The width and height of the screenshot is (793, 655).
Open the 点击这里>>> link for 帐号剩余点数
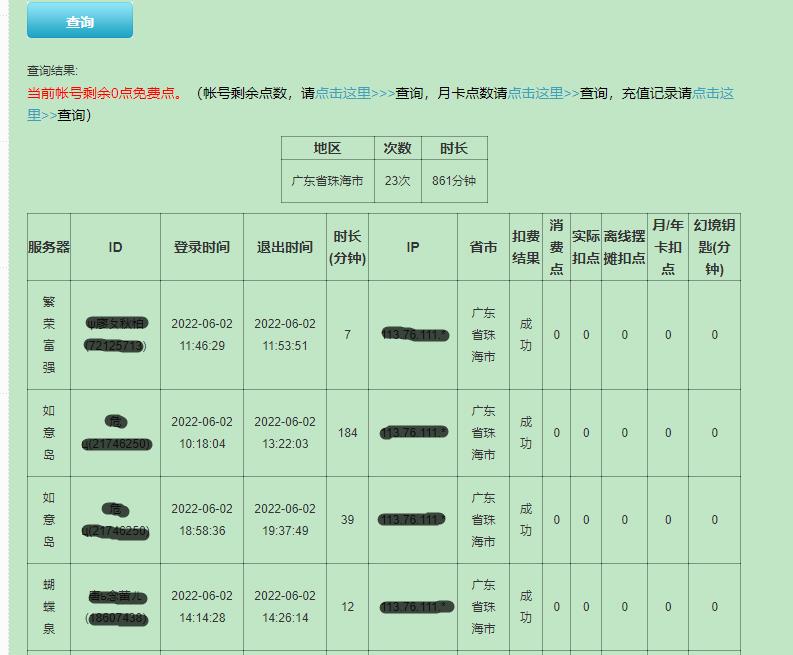[x=355, y=93]
